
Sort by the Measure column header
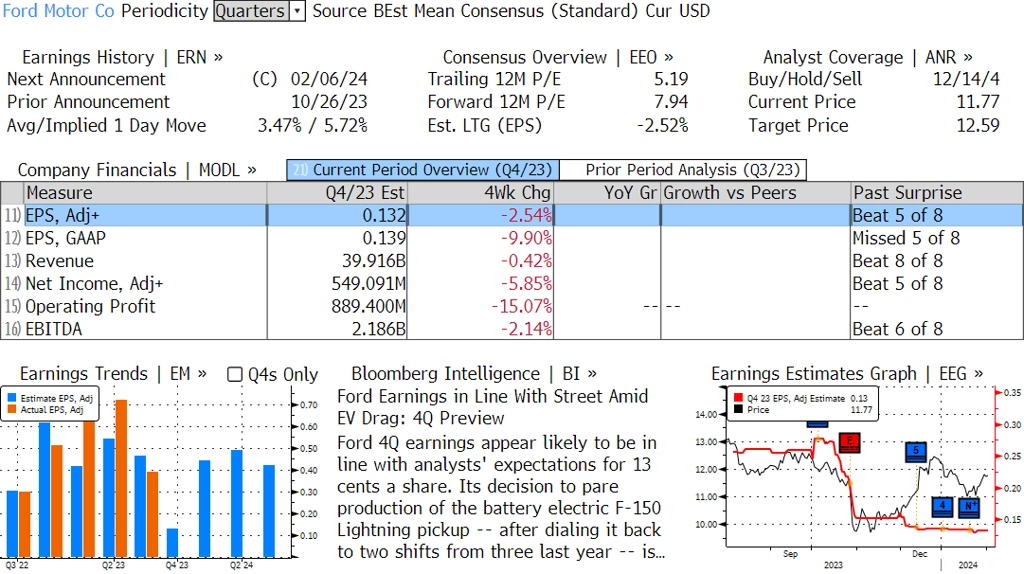click(146, 193)
